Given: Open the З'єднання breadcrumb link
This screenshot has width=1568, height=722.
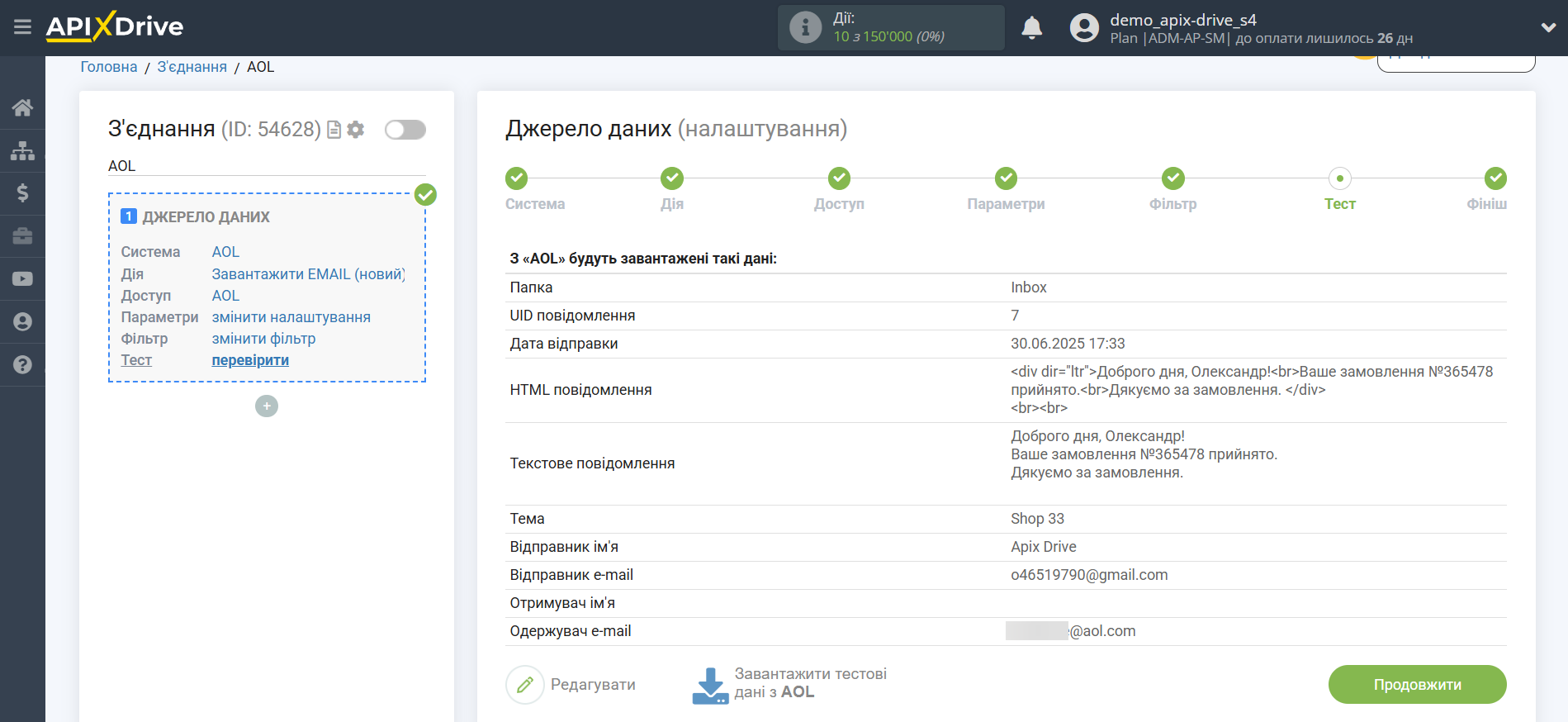Looking at the screenshot, I should pyautogui.click(x=192, y=67).
